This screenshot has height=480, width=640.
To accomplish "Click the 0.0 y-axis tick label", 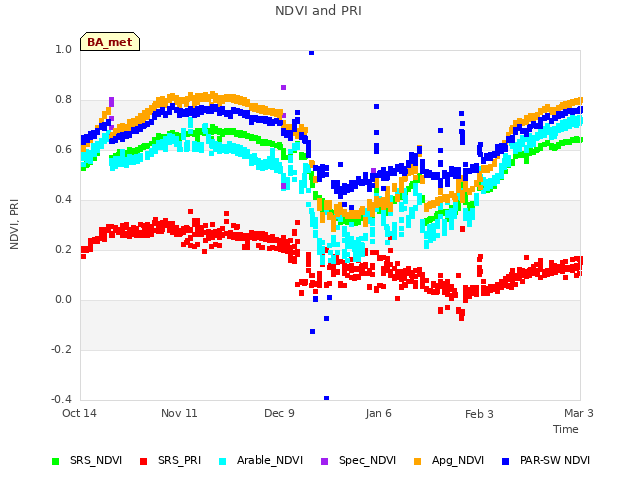I will pos(63,300).
